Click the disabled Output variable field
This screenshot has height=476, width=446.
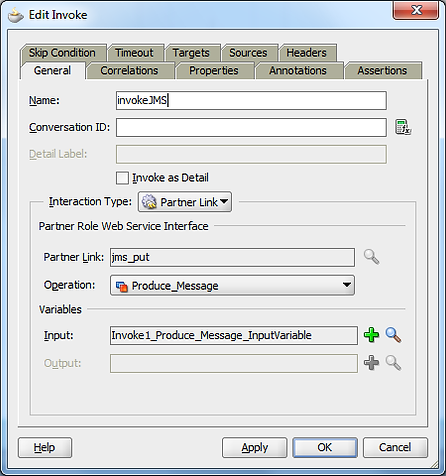pos(234,363)
